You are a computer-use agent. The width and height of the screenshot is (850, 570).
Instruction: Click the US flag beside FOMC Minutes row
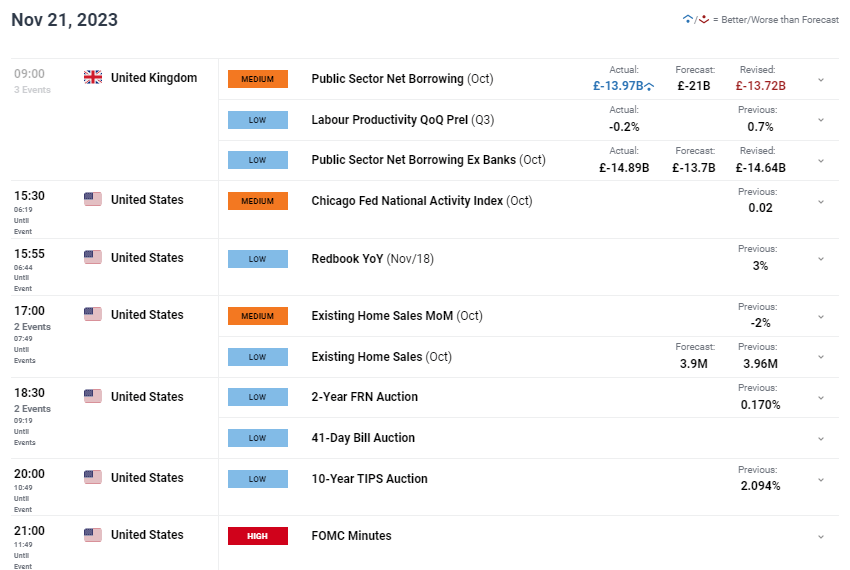93,535
